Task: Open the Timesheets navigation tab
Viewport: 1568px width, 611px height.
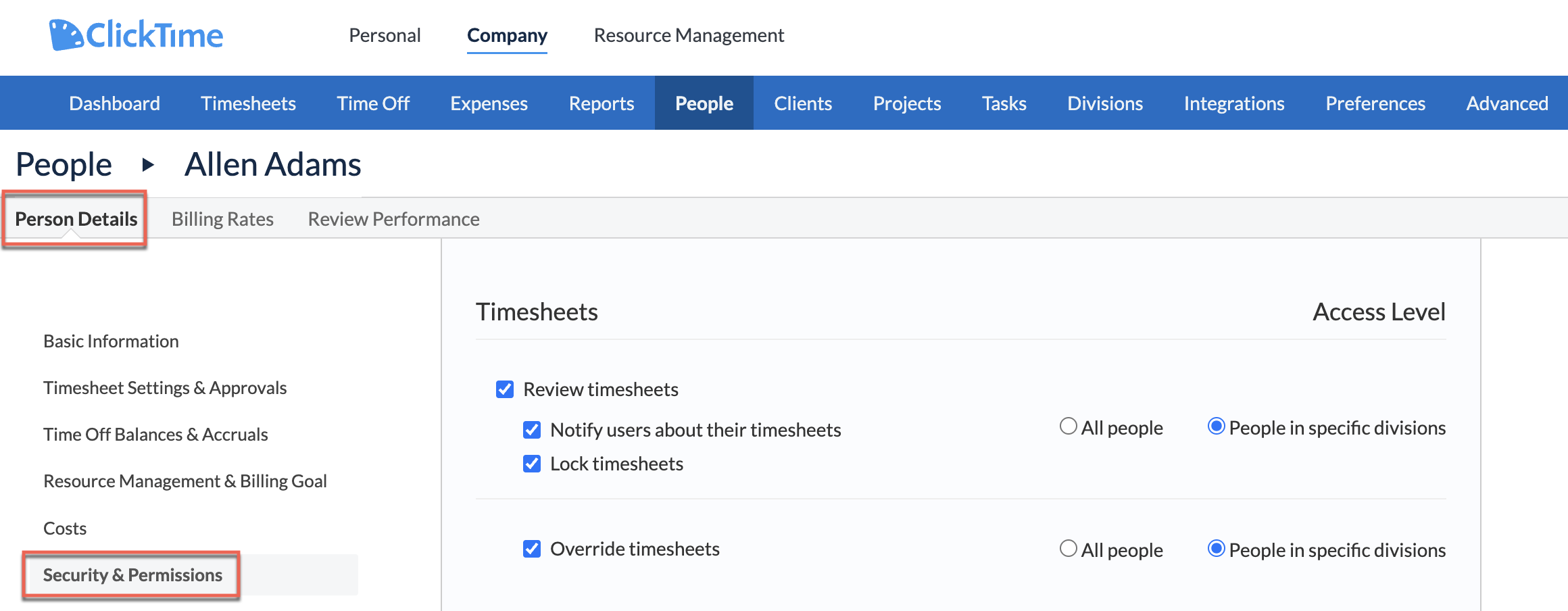Action: pyautogui.click(x=248, y=103)
